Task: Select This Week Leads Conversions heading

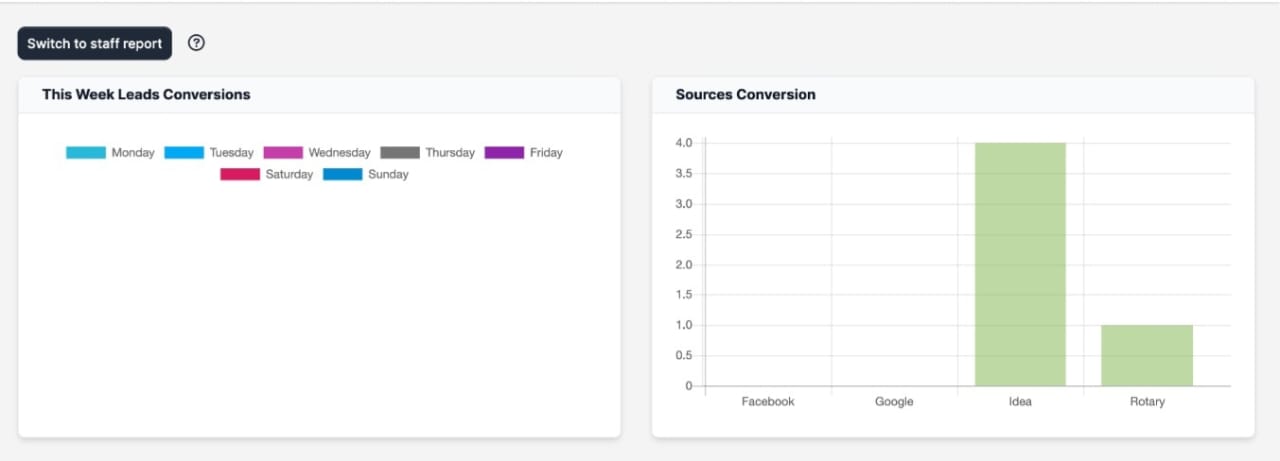Action: click(x=146, y=95)
